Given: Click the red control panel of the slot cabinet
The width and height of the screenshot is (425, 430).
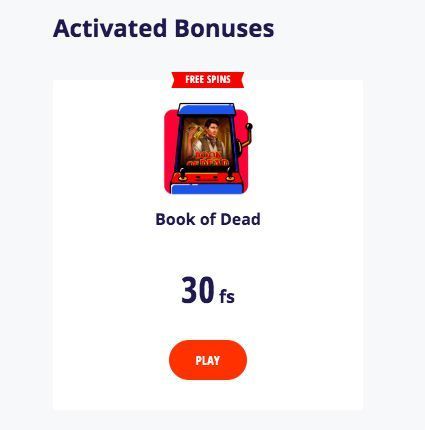Looking at the screenshot, I should coord(206,178).
